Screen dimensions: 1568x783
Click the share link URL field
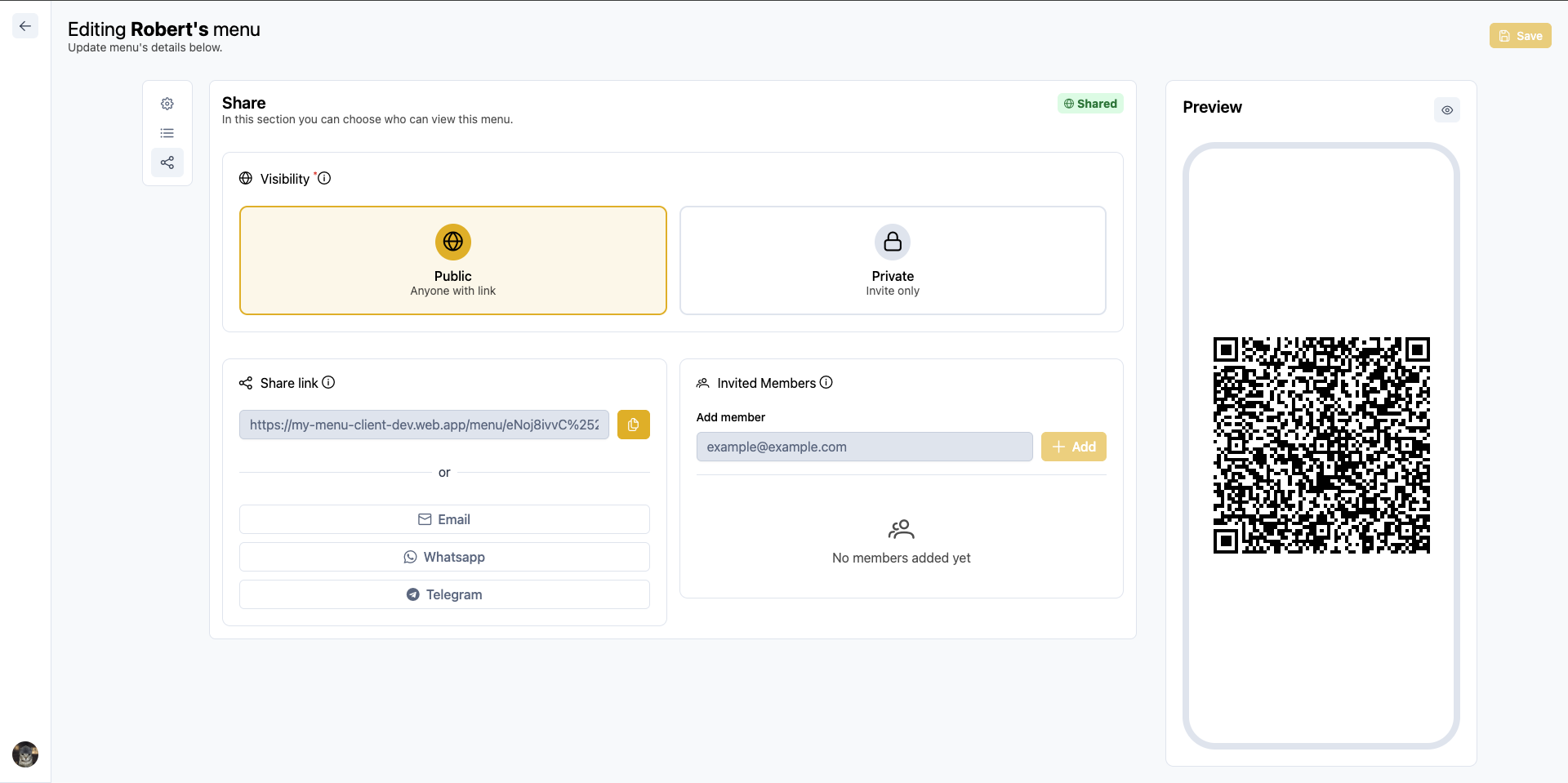424,425
